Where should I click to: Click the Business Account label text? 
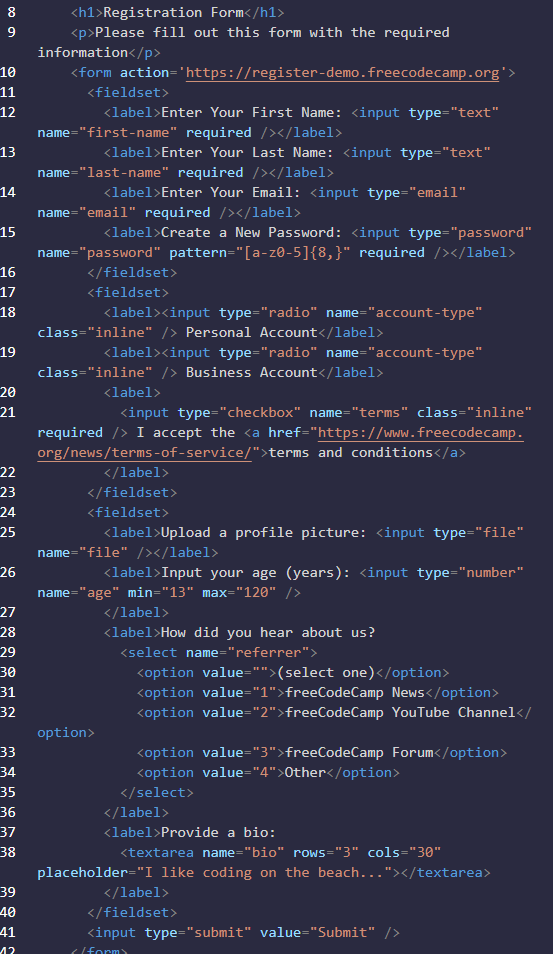(251, 372)
